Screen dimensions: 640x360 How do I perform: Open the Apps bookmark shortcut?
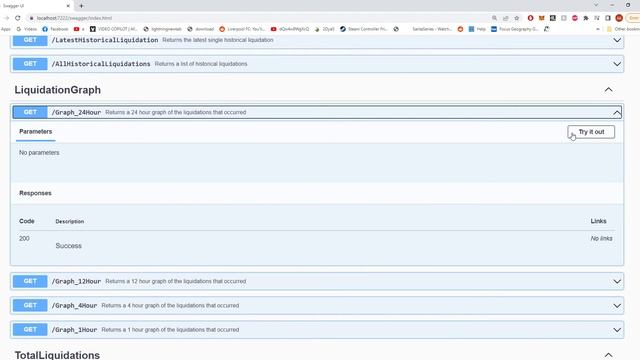[6, 29]
